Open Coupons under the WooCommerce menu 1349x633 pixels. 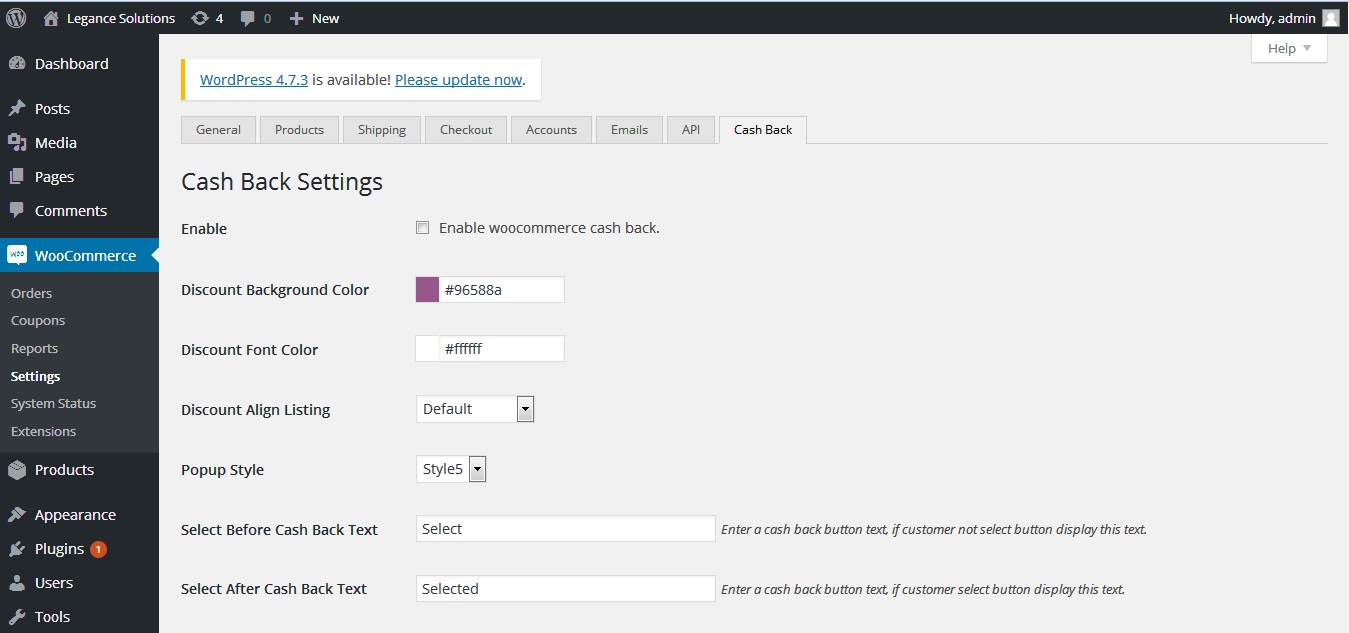pyautogui.click(x=38, y=321)
